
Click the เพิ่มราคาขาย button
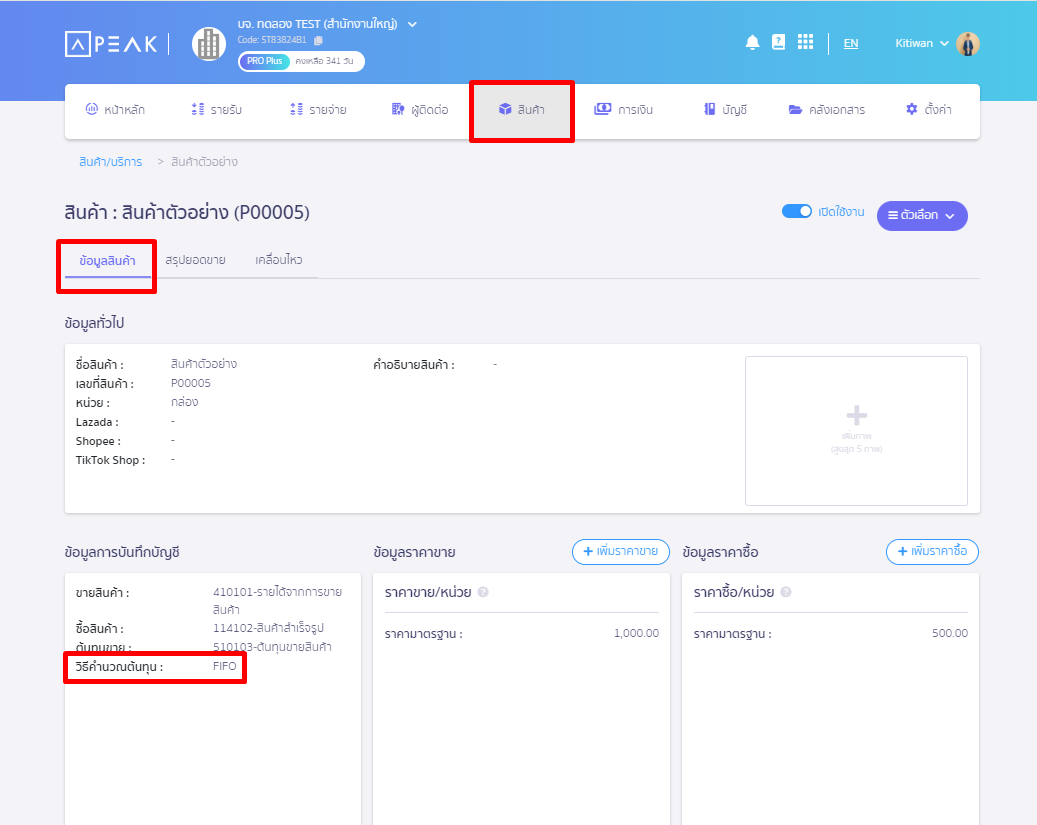pos(620,551)
